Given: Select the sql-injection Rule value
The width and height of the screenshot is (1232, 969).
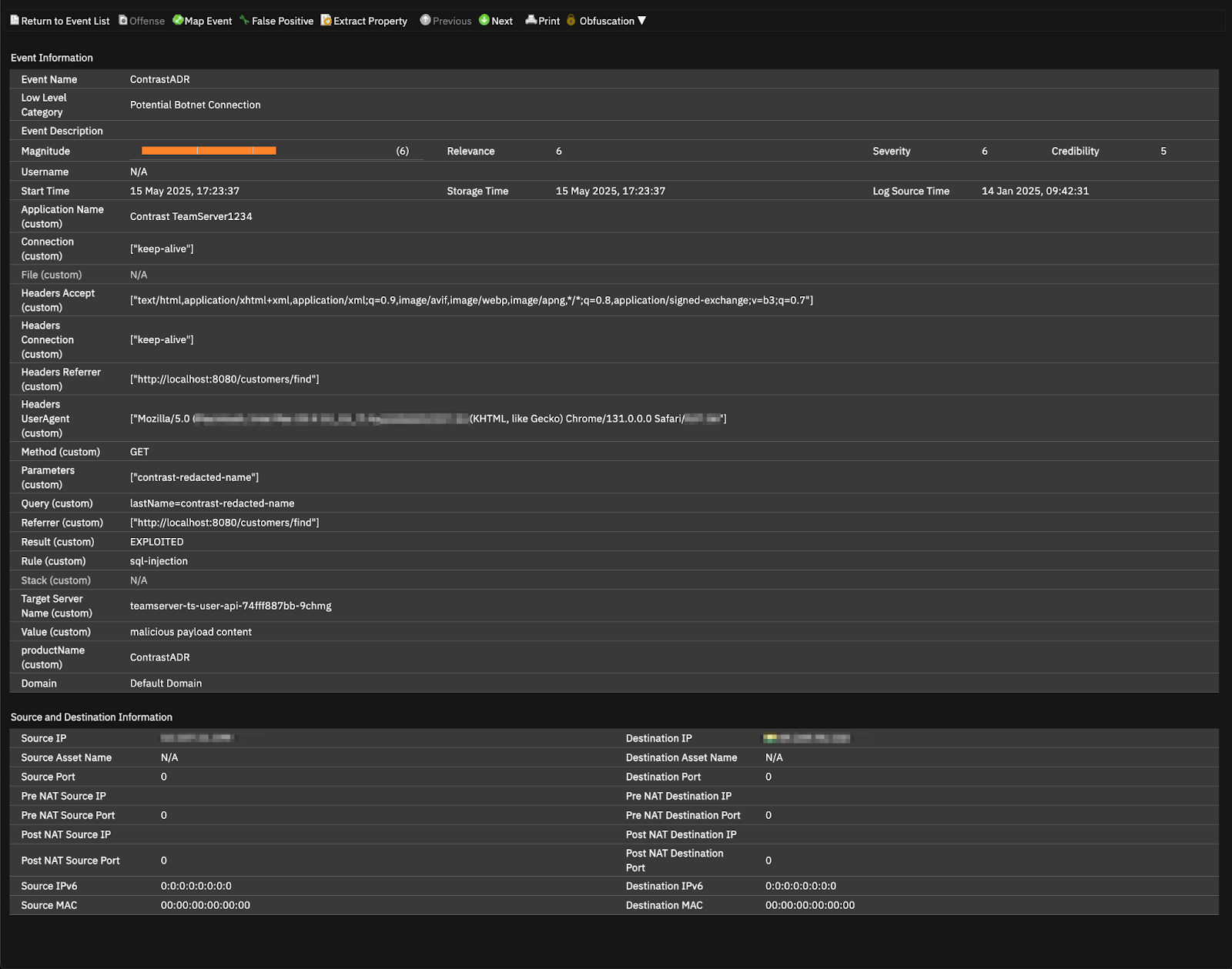Looking at the screenshot, I should click(x=159, y=560).
